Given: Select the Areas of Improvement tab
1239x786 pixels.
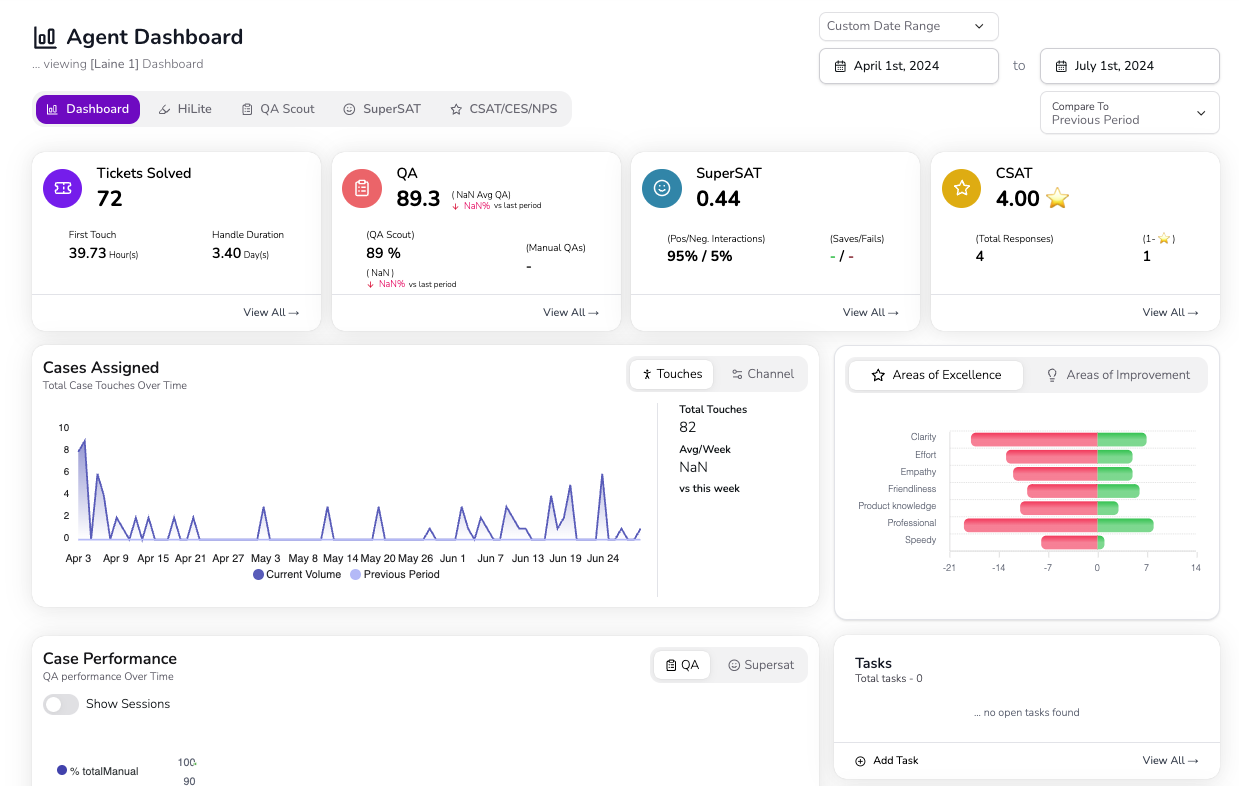Looking at the screenshot, I should pos(1117,375).
